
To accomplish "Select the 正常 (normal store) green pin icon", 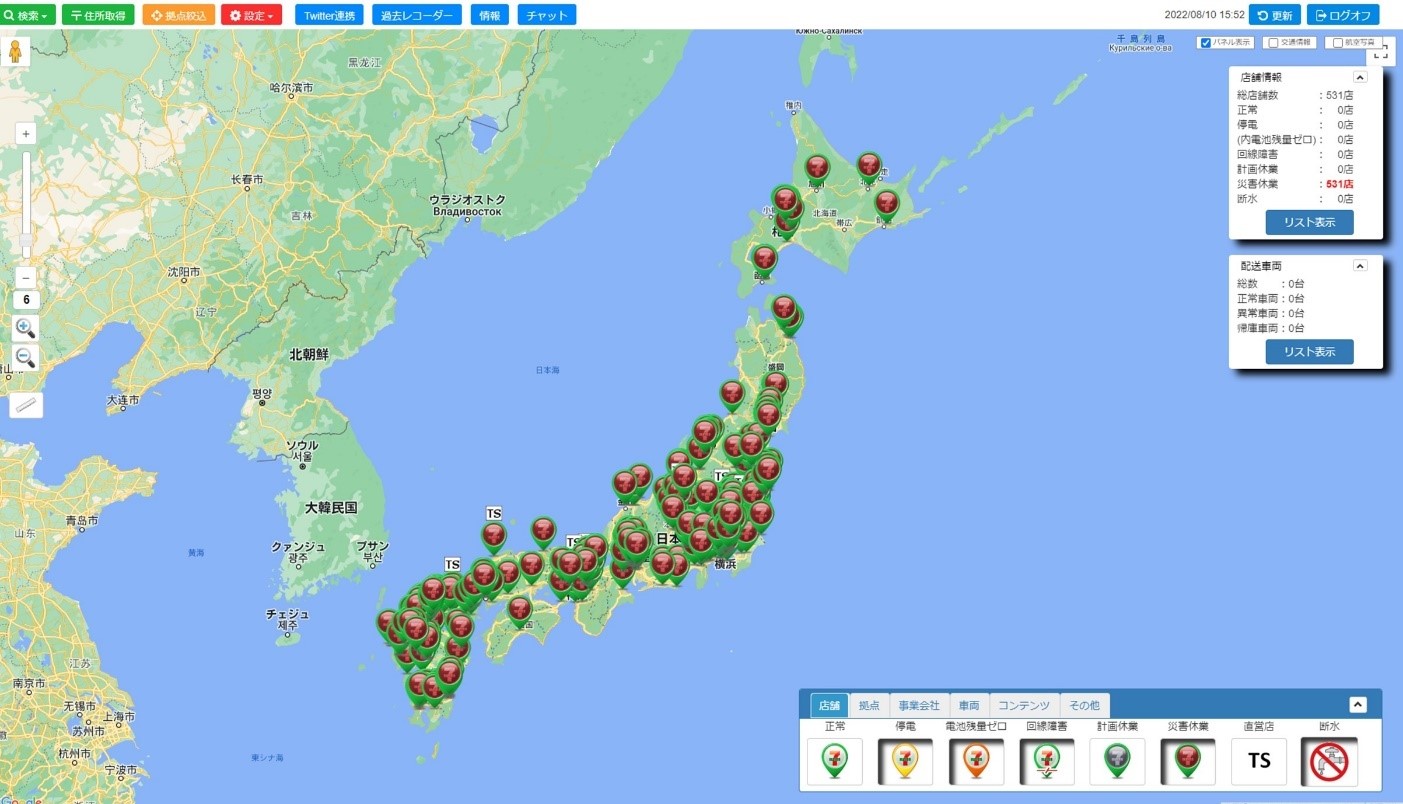I will [x=834, y=761].
